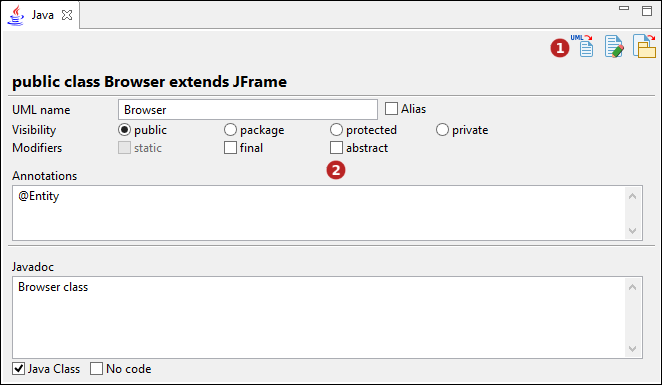Close the Java tab with X

tap(67, 15)
